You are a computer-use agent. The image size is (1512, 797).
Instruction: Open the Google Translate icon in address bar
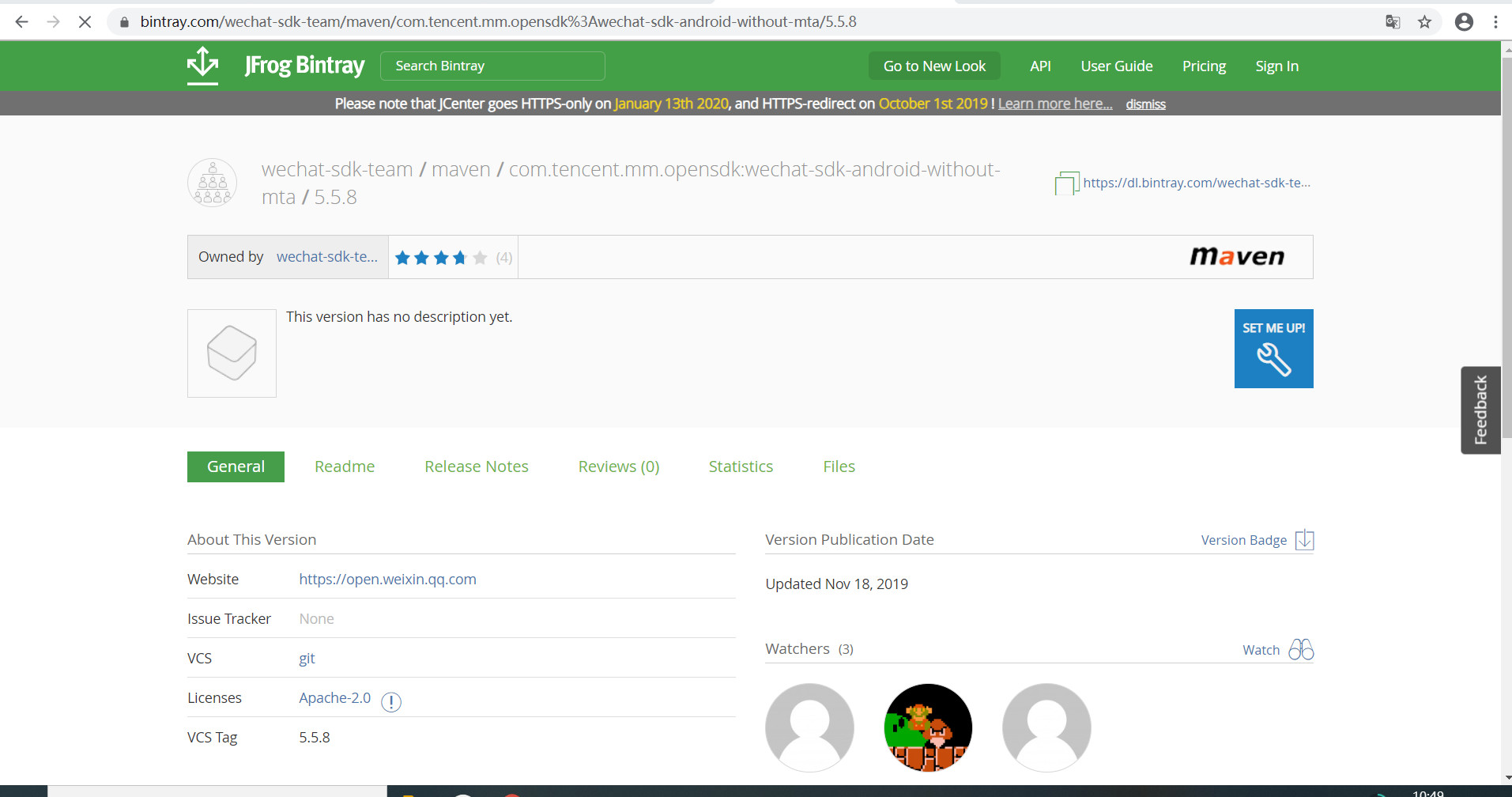pyautogui.click(x=1393, y=22)
